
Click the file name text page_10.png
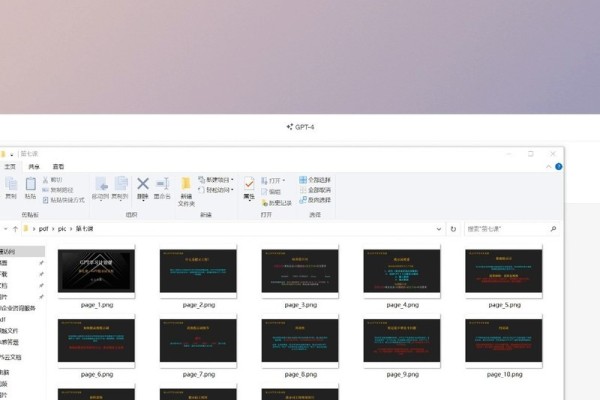(x=504, y=374)
